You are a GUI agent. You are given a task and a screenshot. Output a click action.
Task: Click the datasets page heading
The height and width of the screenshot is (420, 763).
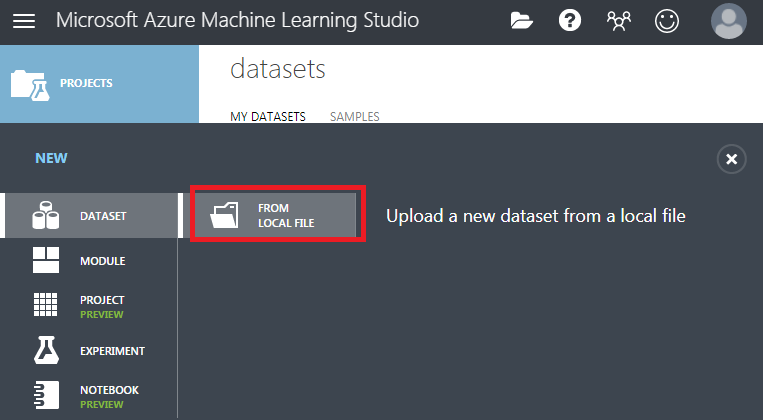tap(278, 69)
